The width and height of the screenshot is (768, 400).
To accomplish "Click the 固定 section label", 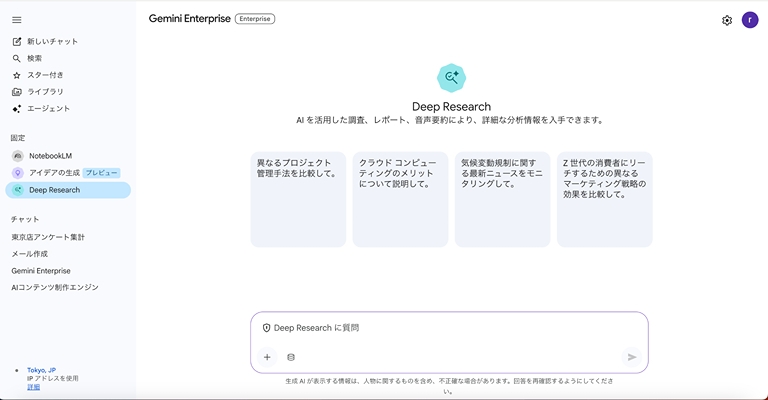I will click(x=18, y=138).
